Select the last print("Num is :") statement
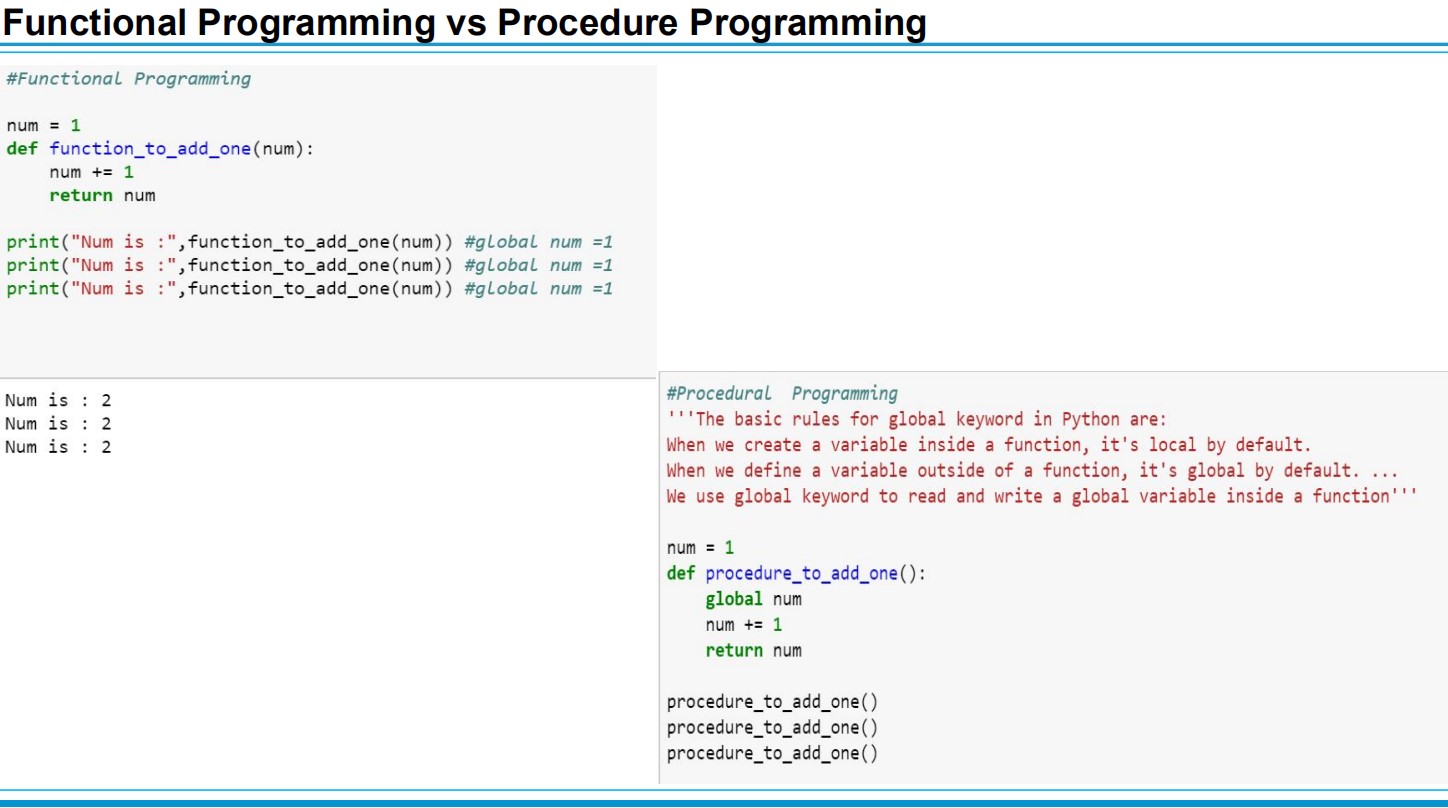 pyautogui.click(x=309, y=289)
